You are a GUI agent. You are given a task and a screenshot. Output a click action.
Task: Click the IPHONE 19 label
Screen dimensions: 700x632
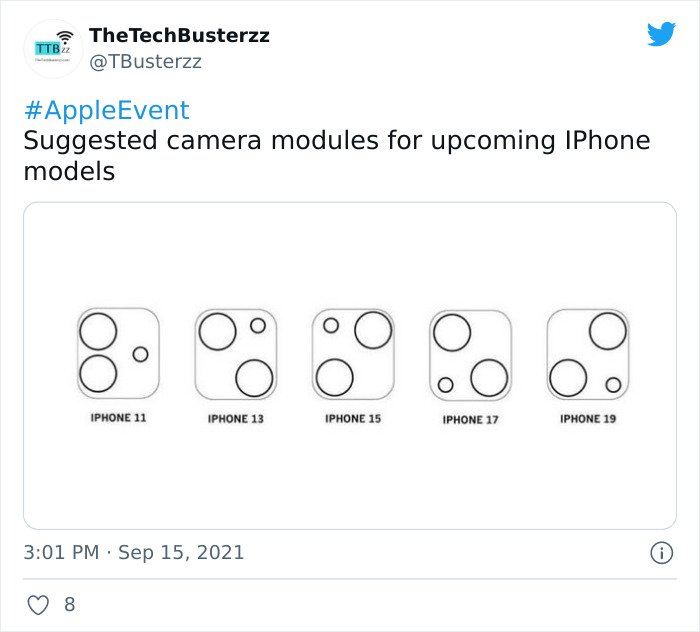588,419
